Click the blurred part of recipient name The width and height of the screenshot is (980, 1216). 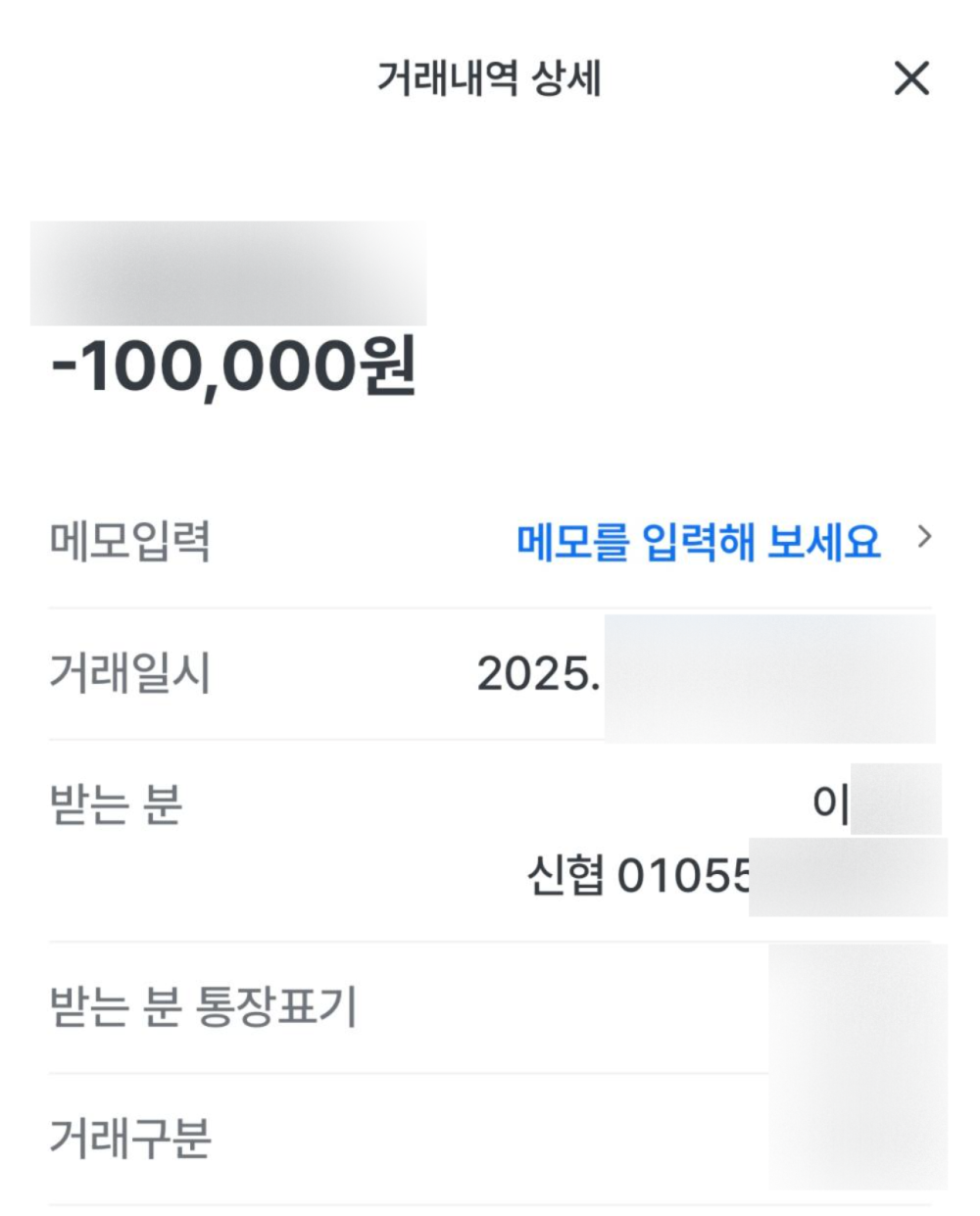(x=895, y=800)
